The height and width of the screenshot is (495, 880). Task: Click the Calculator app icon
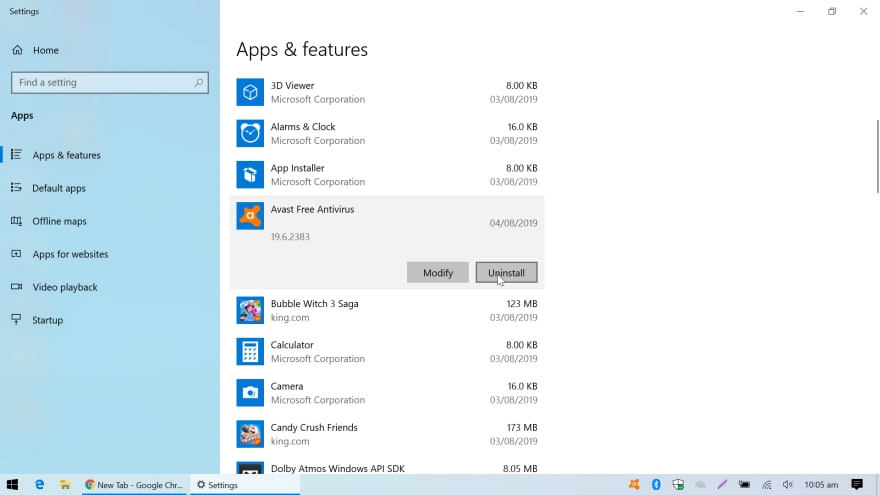pyautogui.click(x=250, y=351)
